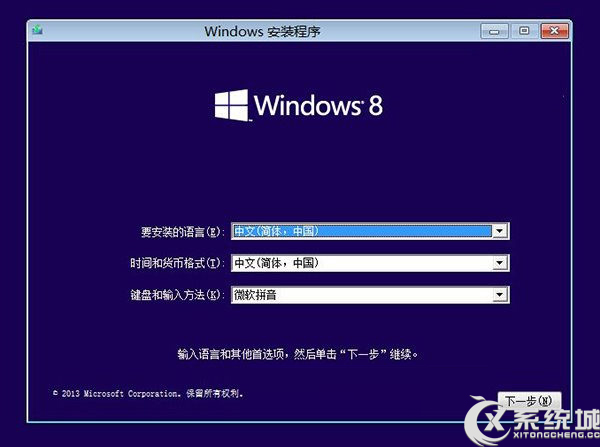The image size is (600, 447).
Task: Click the Windows 安装程序 title text
Action: (x=262, y=31)
